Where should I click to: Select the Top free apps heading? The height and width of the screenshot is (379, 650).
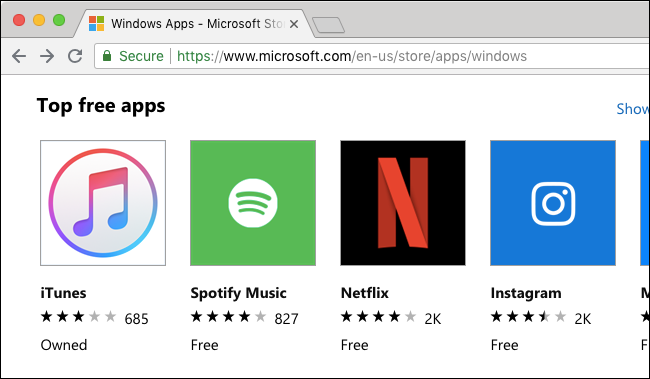pyautogui.click(x=101, y=106)
